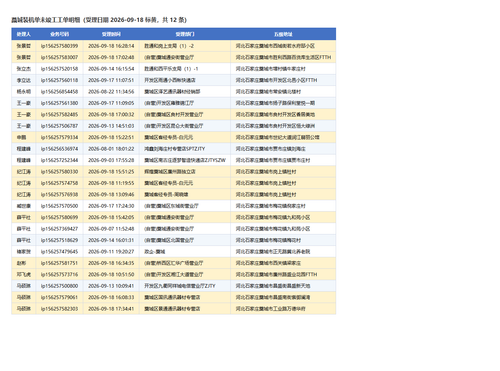Viewport: 500px width, 371px height.
Task: Click FTTH address in ip156257573716 row
Action: pos(276,274)
